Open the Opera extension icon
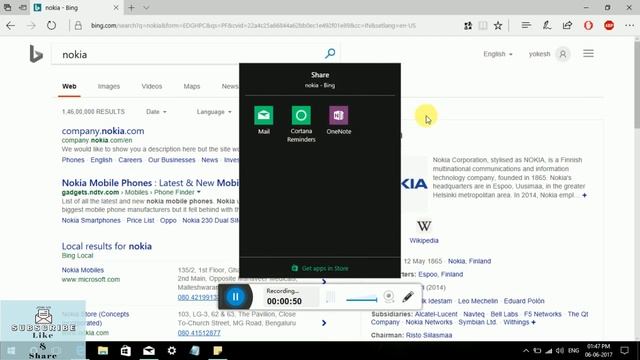Viewport: 640px width, 360px height. [x=588, y=25]
